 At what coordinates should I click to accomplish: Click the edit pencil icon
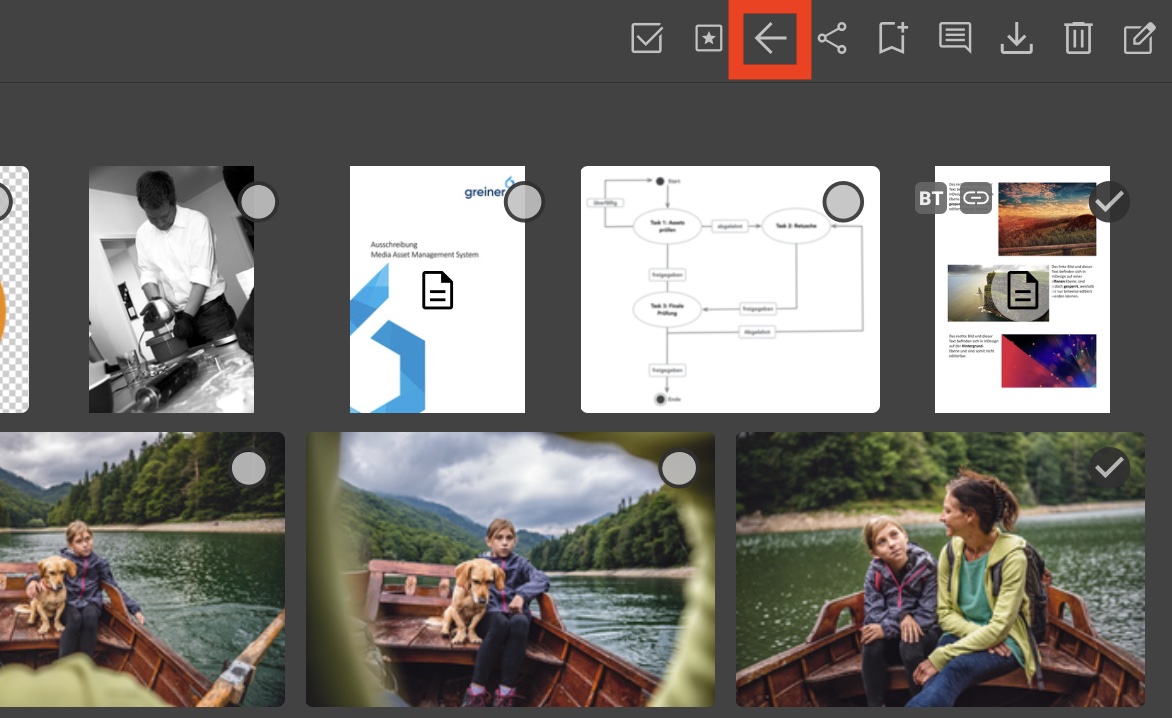coord(1139,39)
